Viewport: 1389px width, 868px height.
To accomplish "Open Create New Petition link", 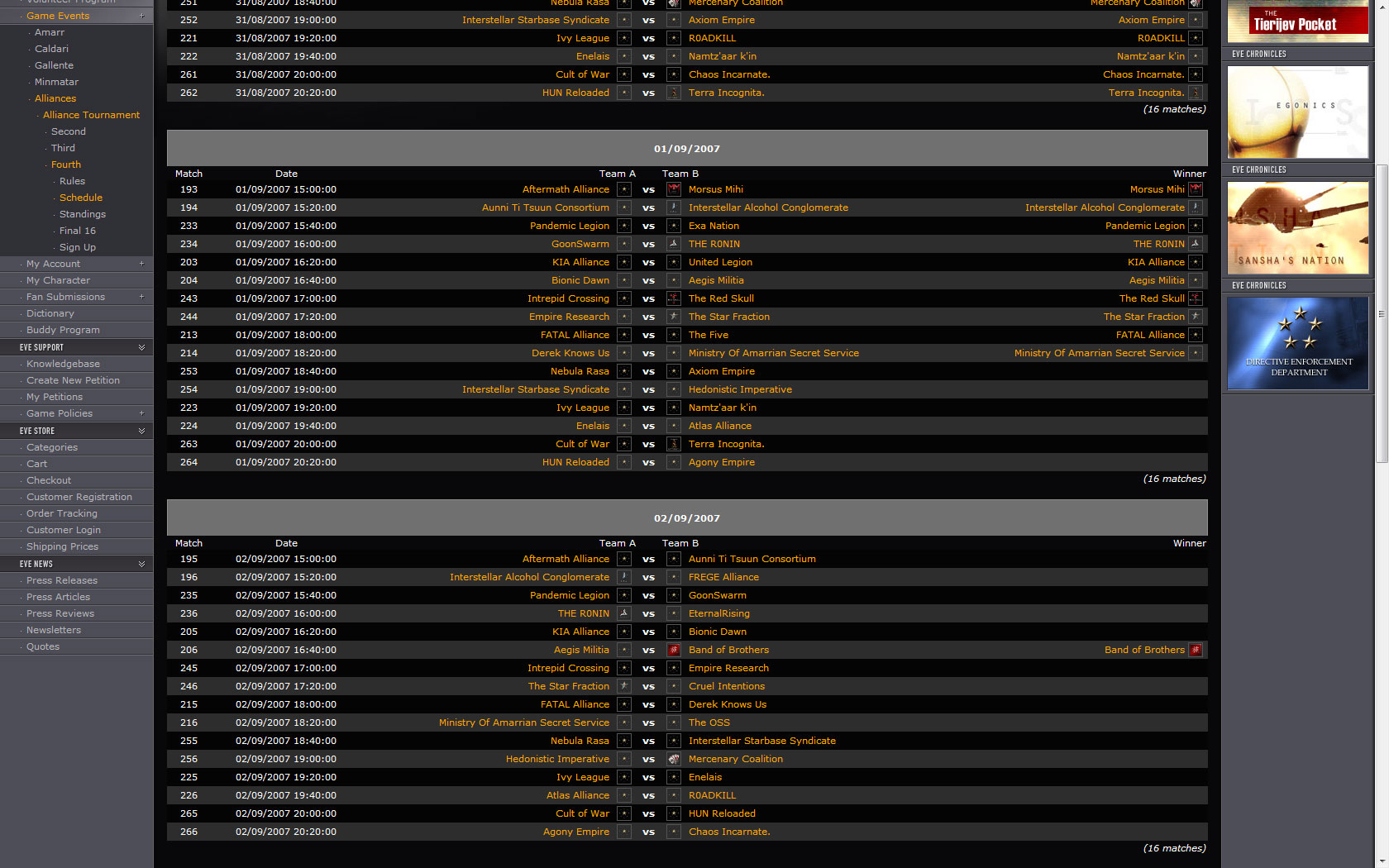I will pos(73,380).
